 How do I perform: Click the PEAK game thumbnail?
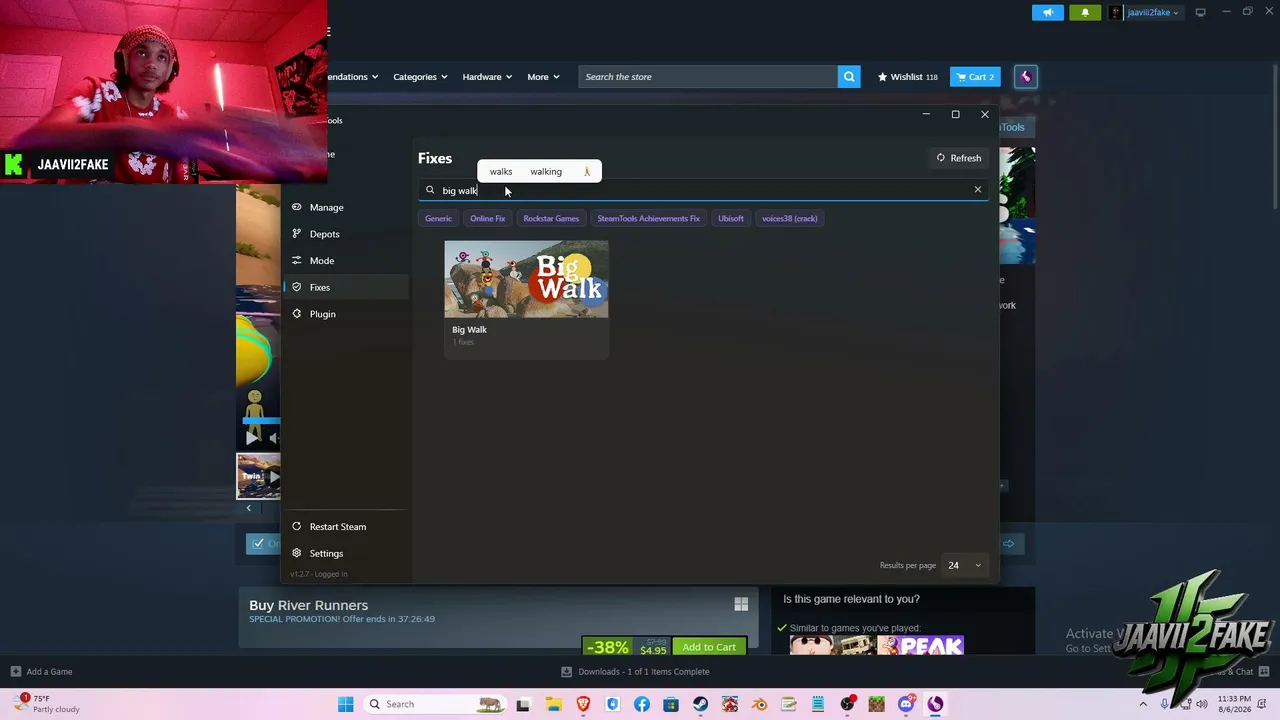coord(920,646)
